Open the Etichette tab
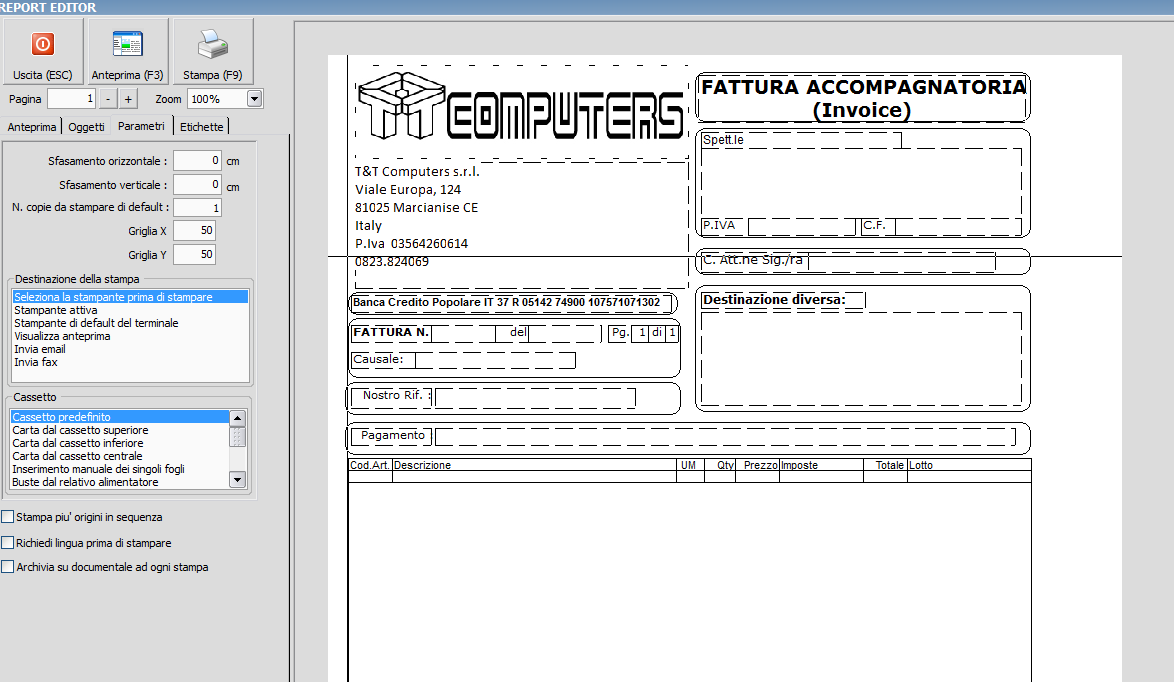The width and height of the screenshot is (1174, 682). coord(201,127)
